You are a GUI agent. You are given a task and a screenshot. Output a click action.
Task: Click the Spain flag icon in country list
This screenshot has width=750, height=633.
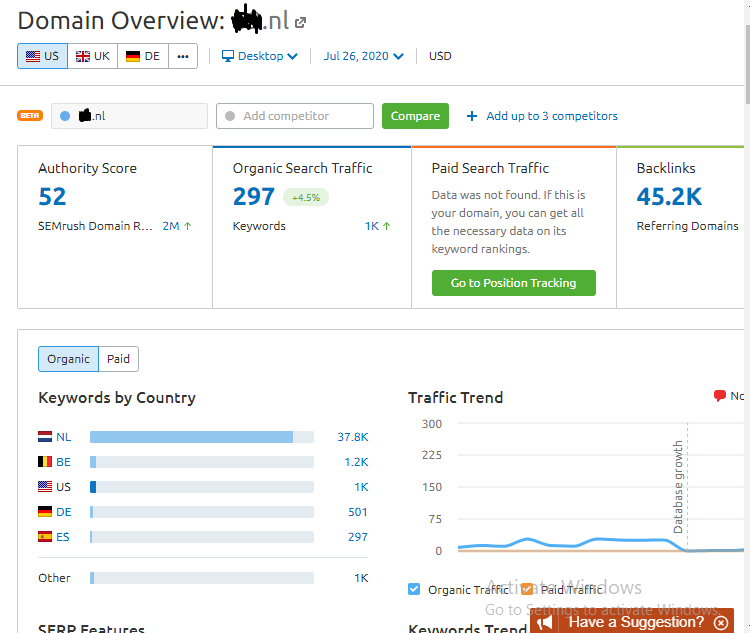coord(45,537)
